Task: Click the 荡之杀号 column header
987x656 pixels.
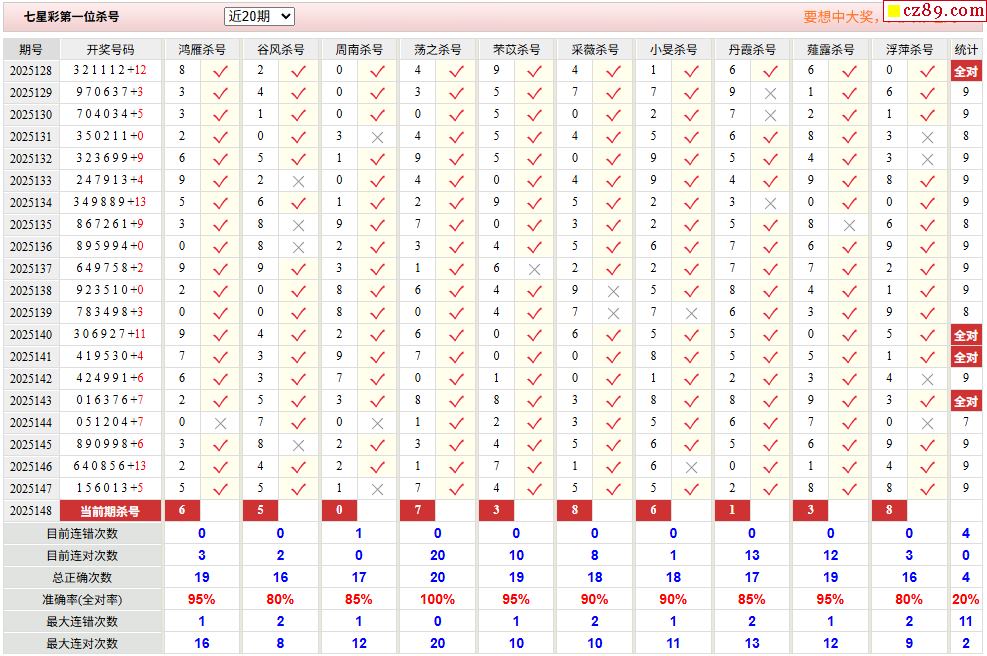Action: [x=437, y=49]
